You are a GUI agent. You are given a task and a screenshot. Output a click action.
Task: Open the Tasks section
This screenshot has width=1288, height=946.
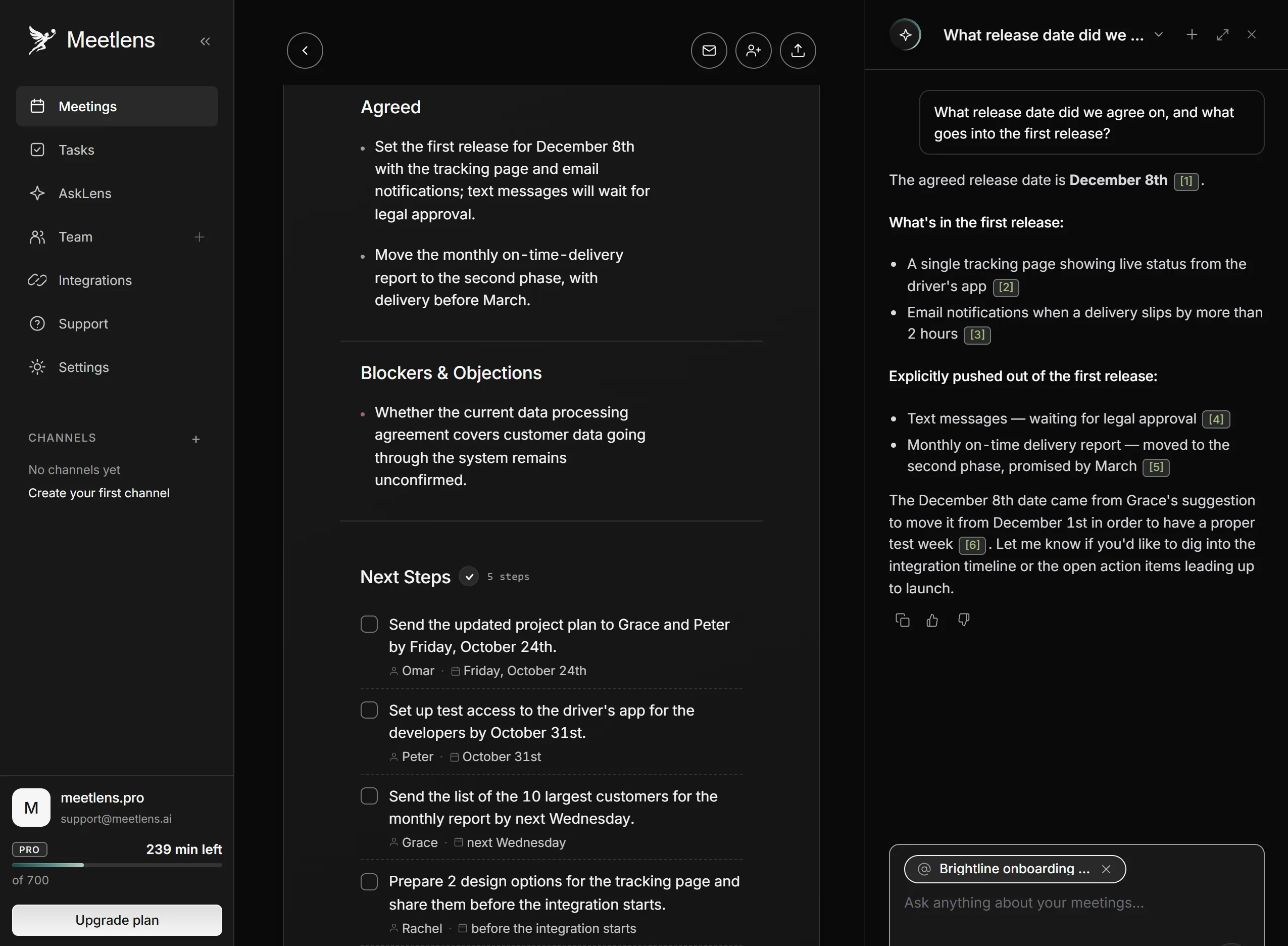click(117, 150)
